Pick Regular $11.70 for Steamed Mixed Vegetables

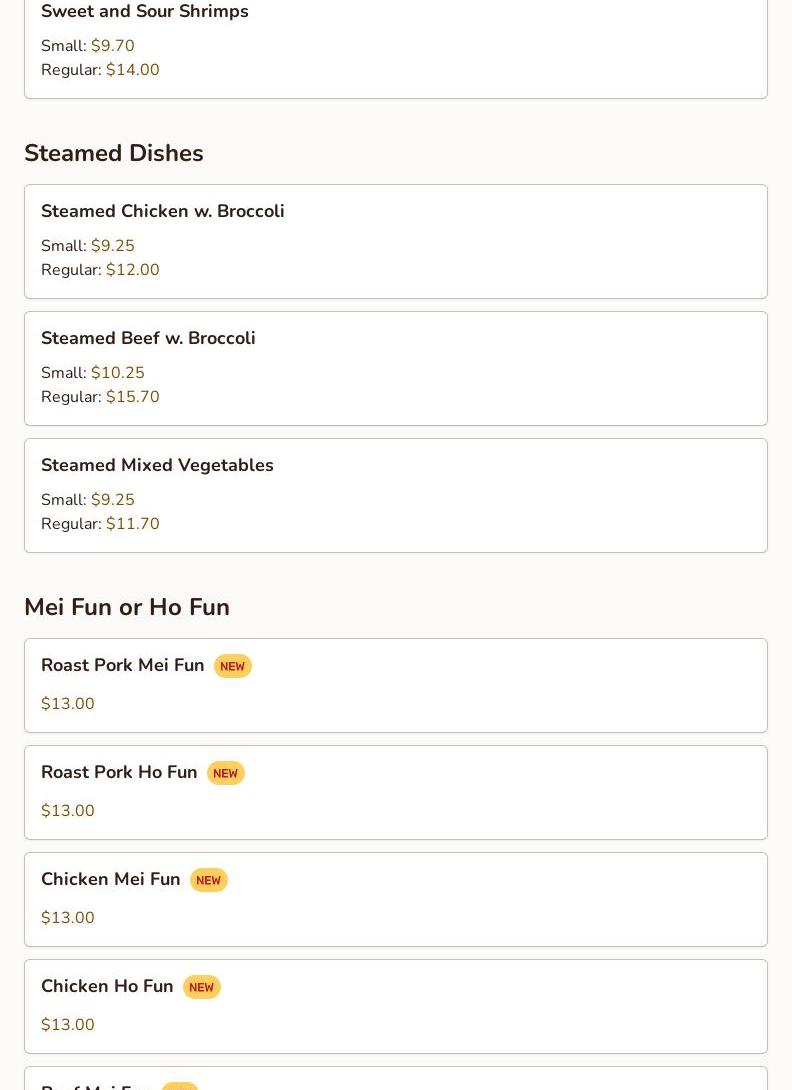[x=100, y=524]
